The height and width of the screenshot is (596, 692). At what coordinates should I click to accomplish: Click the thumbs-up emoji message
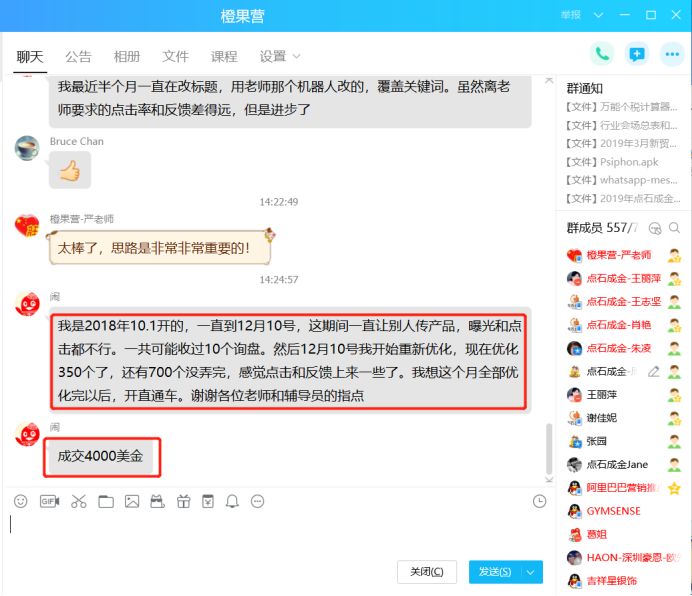70,170
